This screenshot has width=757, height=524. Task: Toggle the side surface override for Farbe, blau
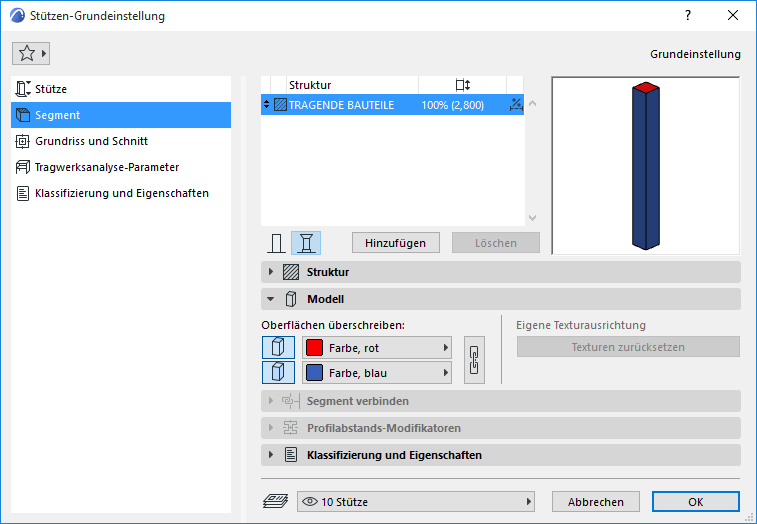coord(278,372)
